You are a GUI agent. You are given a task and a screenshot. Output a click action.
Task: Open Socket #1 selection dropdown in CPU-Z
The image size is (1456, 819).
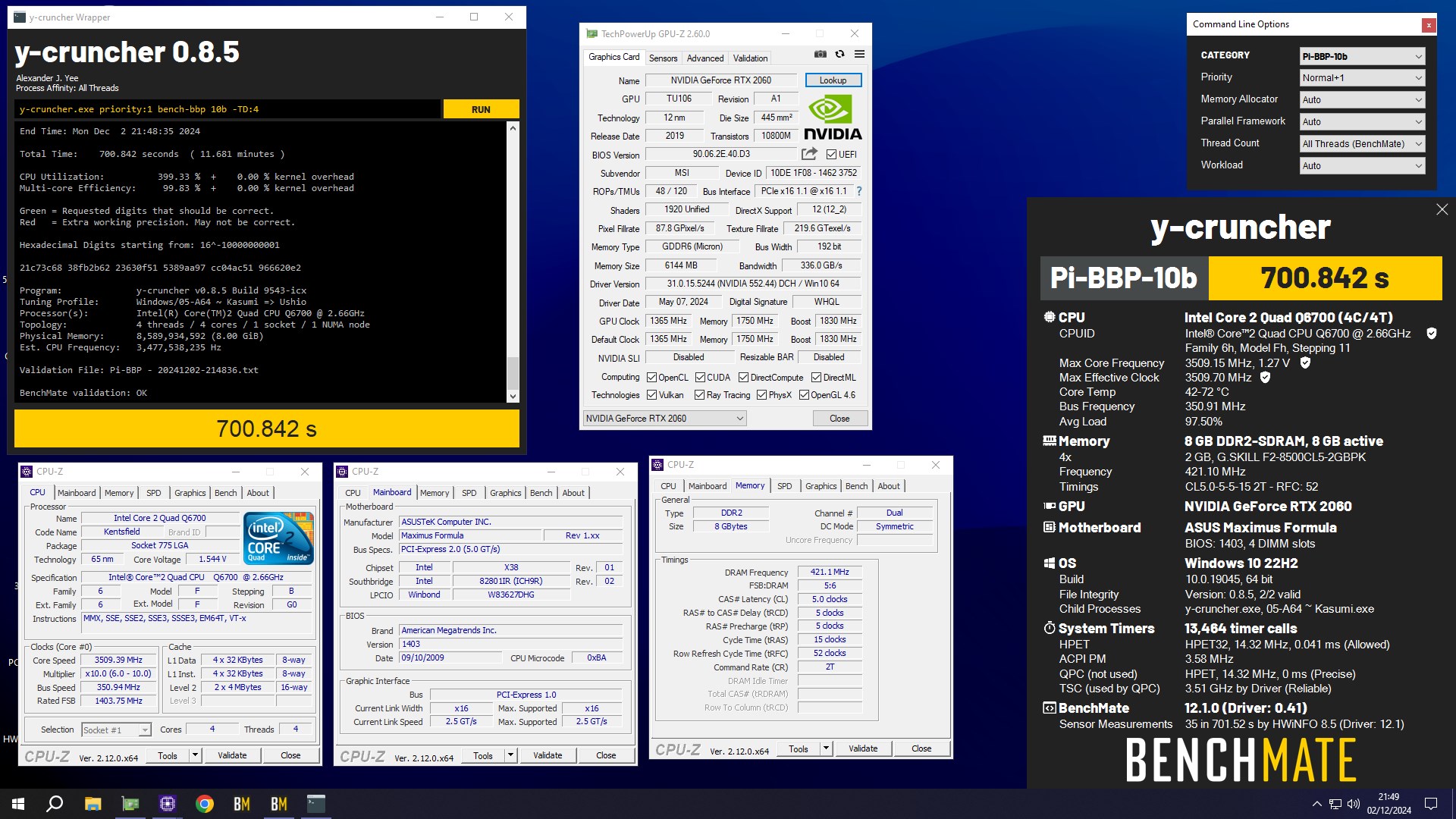116,730
